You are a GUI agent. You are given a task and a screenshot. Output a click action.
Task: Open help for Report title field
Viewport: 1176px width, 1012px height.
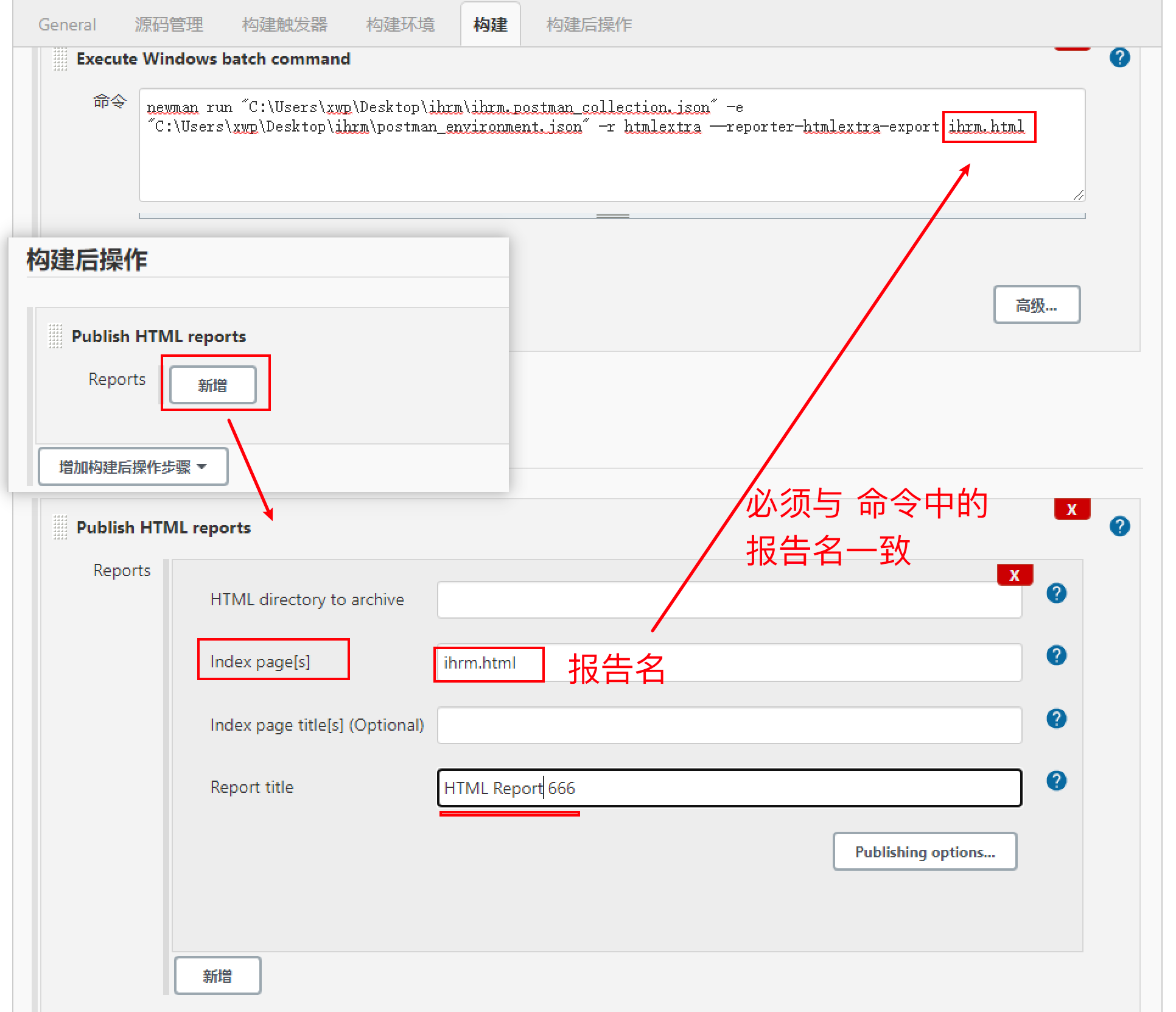click(1056, 781)
